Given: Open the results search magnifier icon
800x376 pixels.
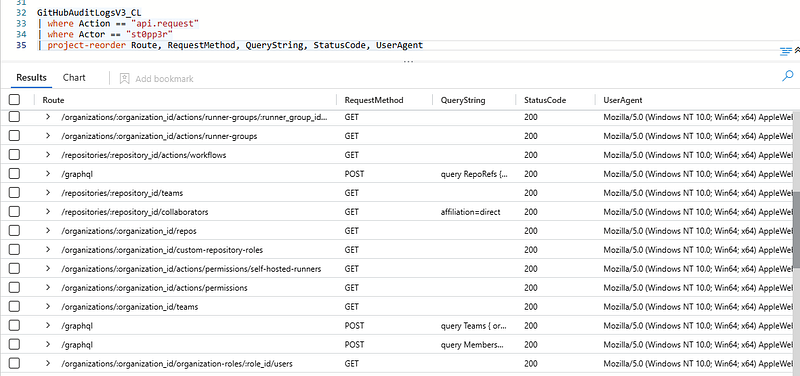Looking at the screenshot, I should (x=787, y=77).
